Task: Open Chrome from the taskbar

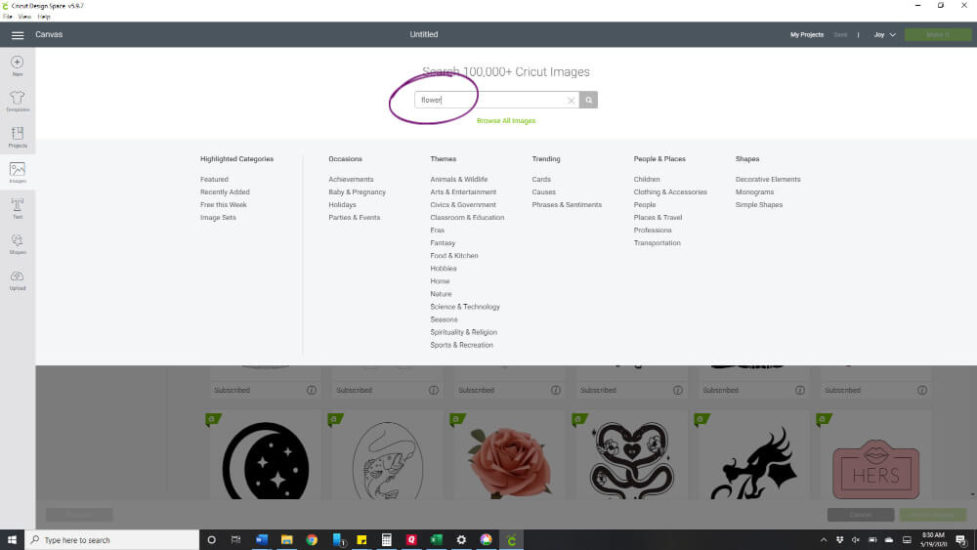Action: pyautogui.click(x=312, y=539)
